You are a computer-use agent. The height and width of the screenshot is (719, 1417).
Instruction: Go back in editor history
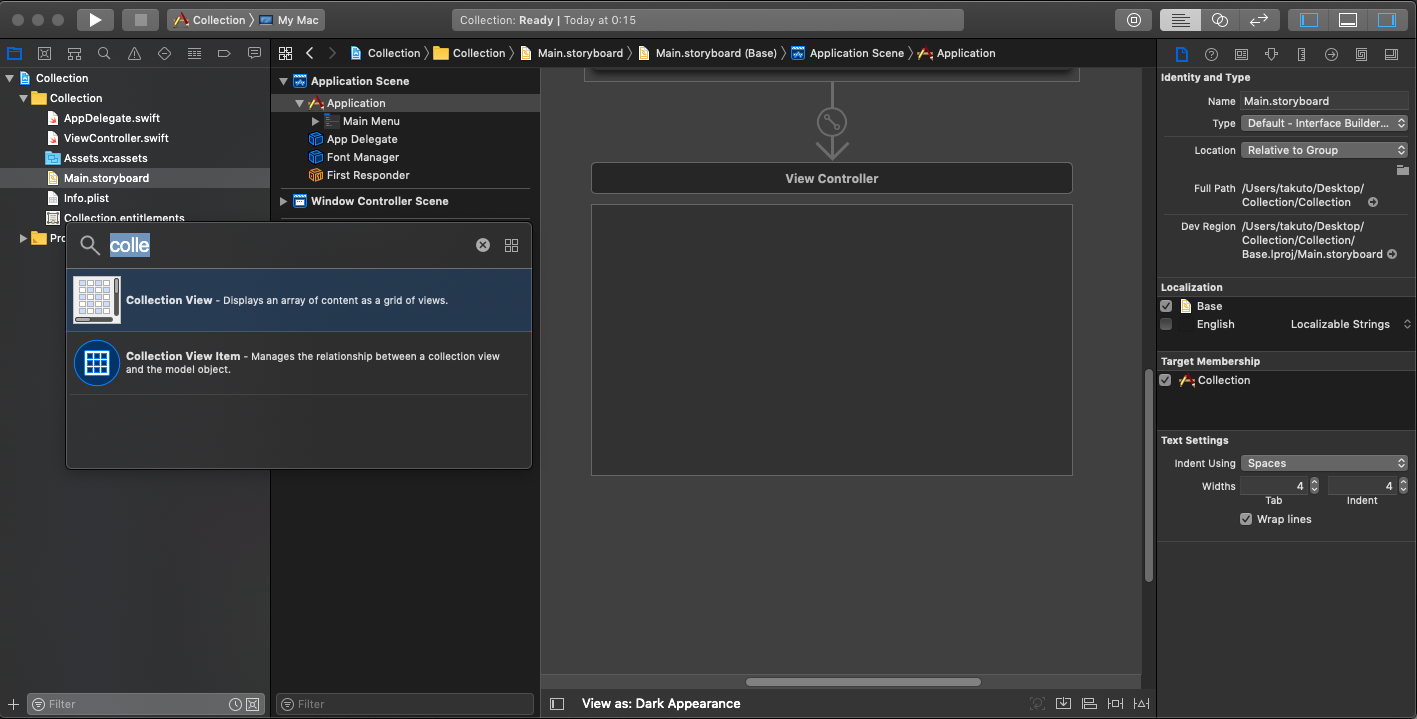(x=310, y=53)
